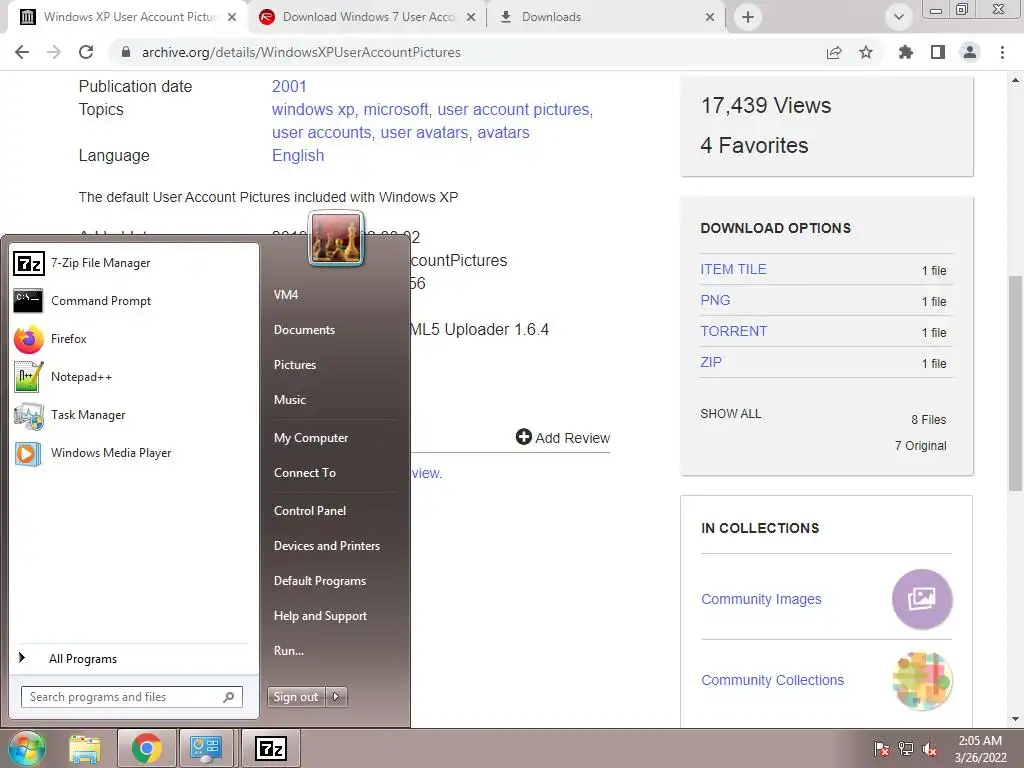The image size is (1024, 768).
Task: Launch Notepad++ from Start menu
Action: 134,377
